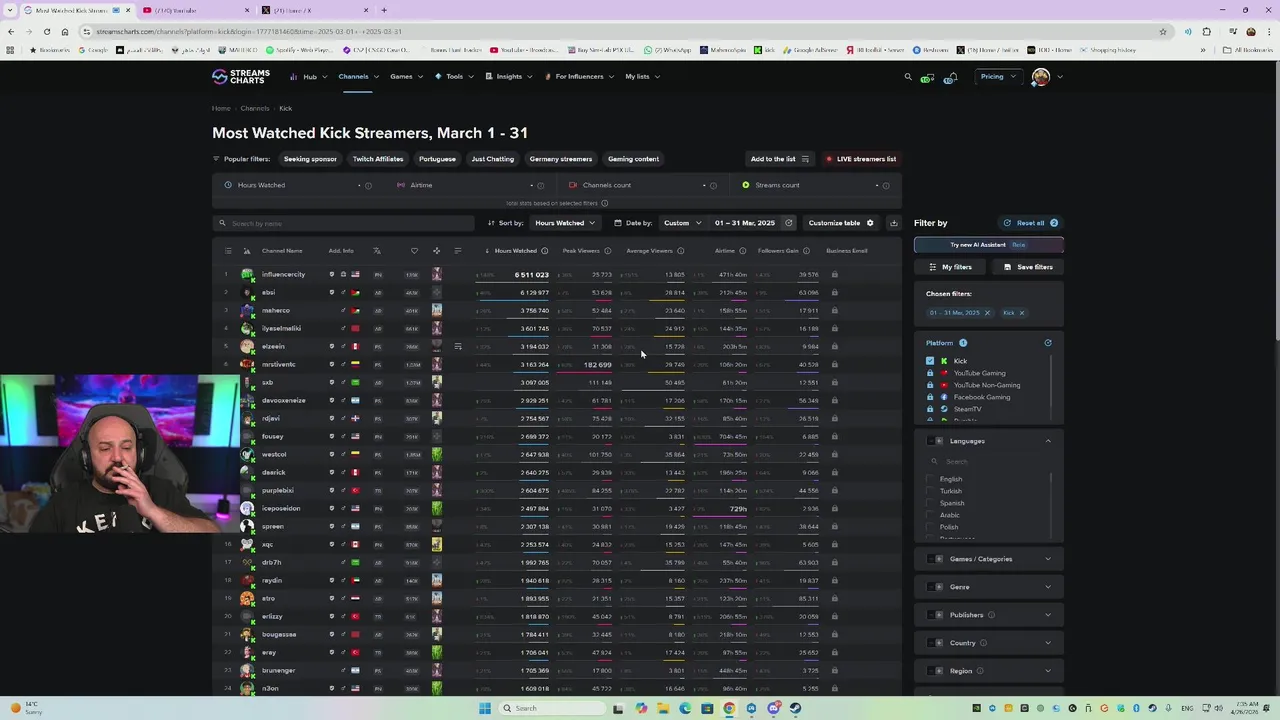Expand the Publishers filter section

[x=1048, y=615]
